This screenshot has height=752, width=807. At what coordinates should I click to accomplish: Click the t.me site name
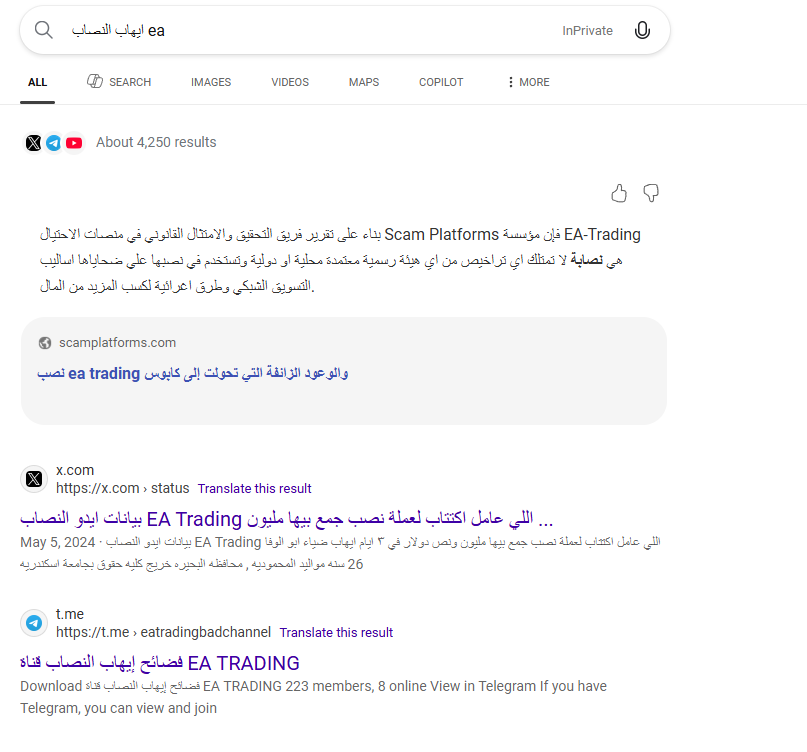point(70,614)
